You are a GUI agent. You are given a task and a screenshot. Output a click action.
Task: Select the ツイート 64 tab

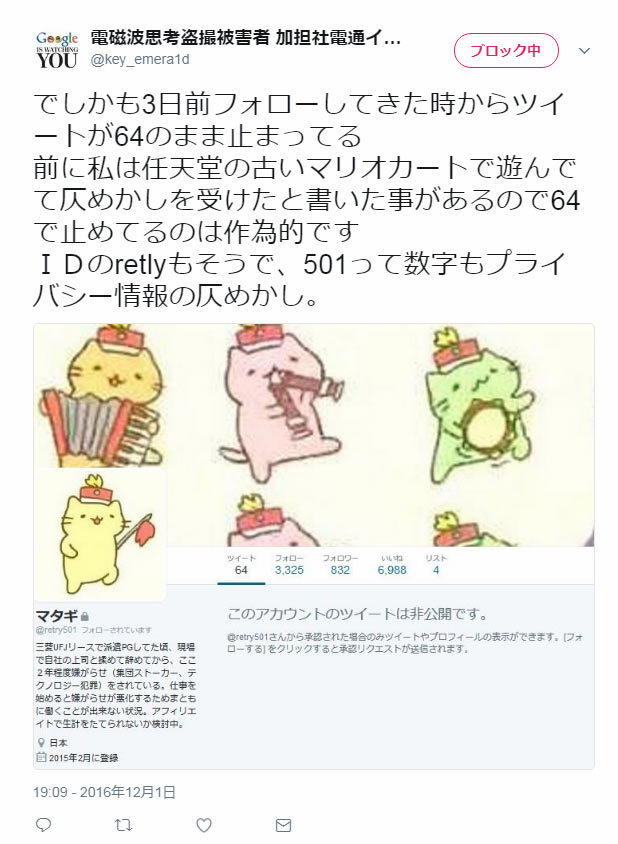point(241,565)
